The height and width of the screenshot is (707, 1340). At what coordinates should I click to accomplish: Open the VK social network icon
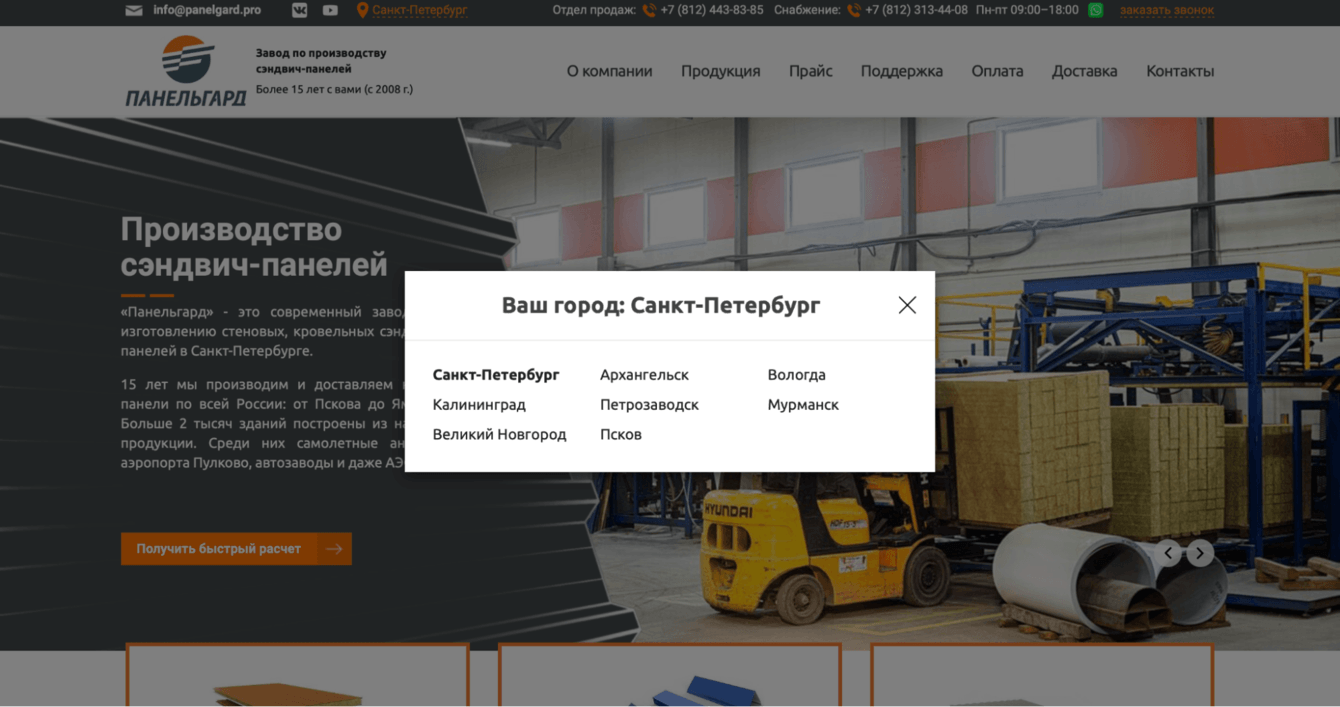[299, 10]
